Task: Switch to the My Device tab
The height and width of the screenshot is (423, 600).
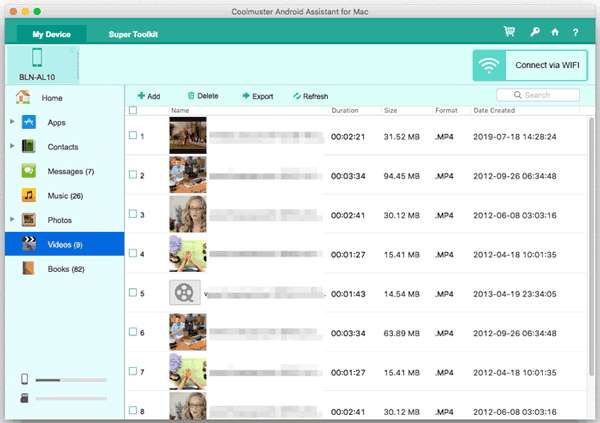Action: pos(52,34)
